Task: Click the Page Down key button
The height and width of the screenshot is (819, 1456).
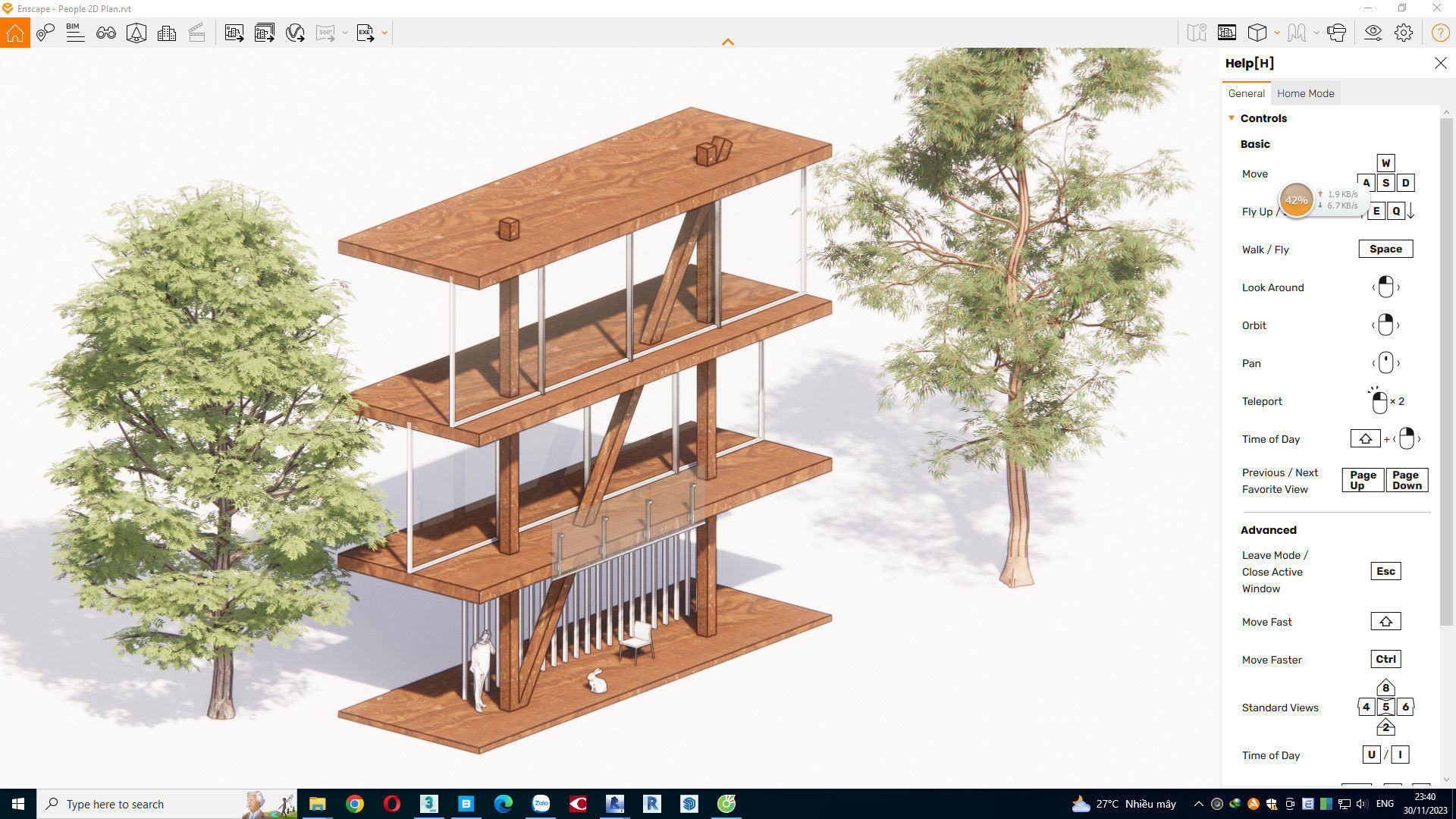Action: 1407,480
